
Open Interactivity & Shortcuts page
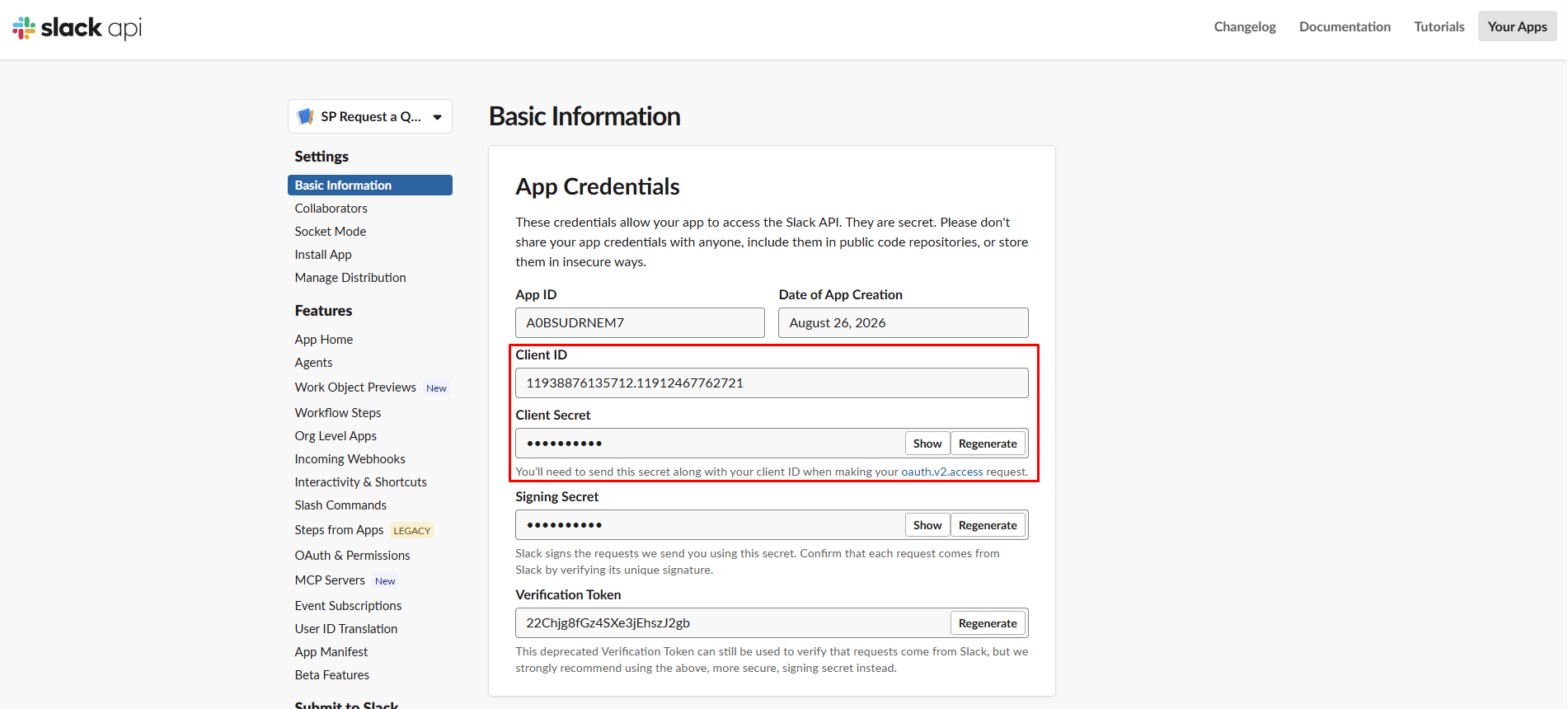(x=361, y=482)
